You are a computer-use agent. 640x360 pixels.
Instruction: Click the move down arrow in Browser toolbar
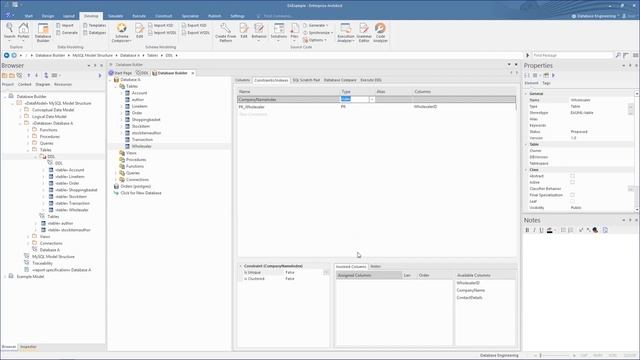(36, 76)
